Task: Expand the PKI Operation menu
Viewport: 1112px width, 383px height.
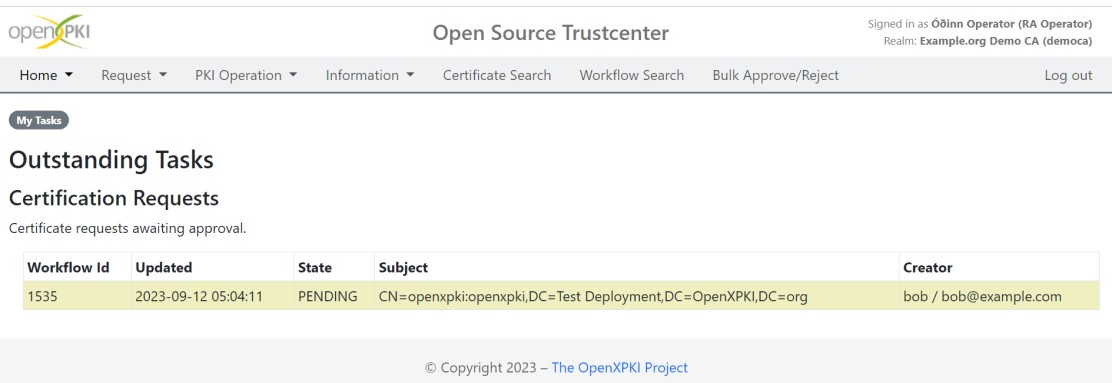Action: tap(246, 75)
